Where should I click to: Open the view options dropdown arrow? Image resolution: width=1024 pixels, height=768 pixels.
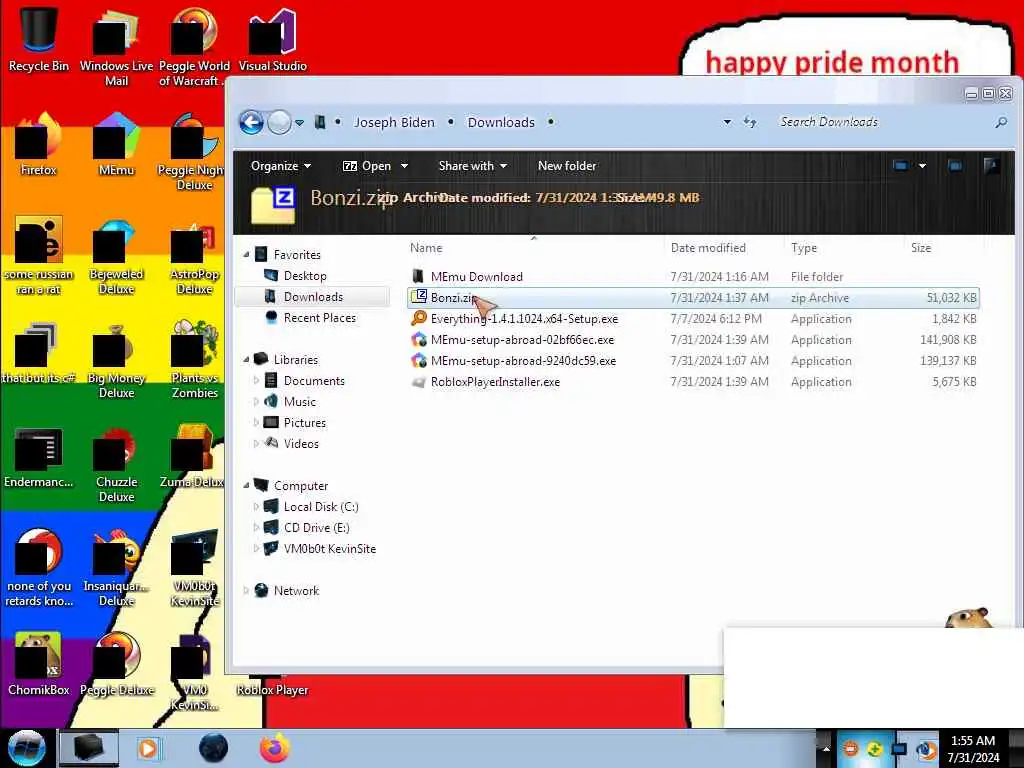tap(922, 166)
